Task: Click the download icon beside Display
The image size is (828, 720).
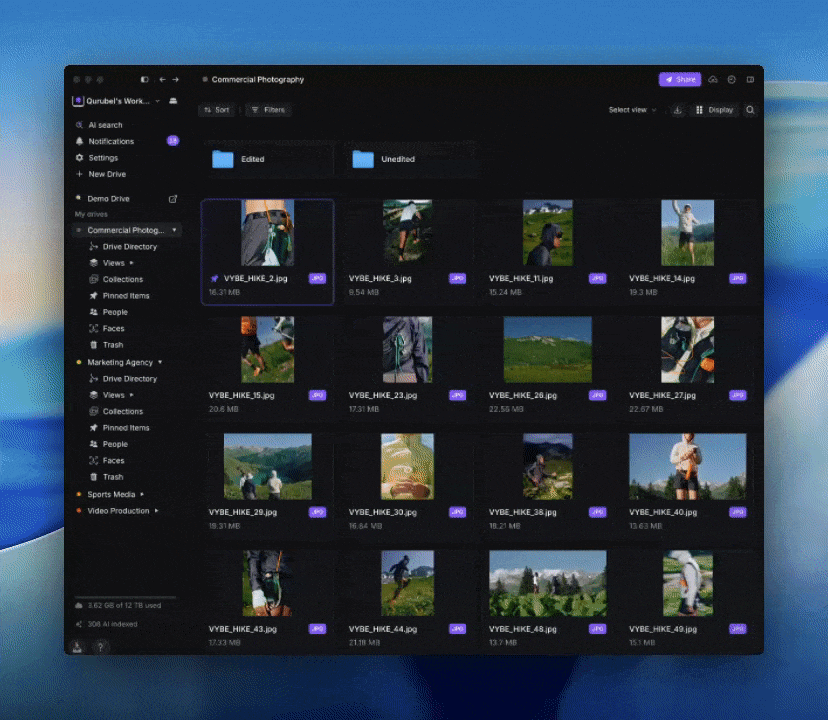Action: (677, 110)
